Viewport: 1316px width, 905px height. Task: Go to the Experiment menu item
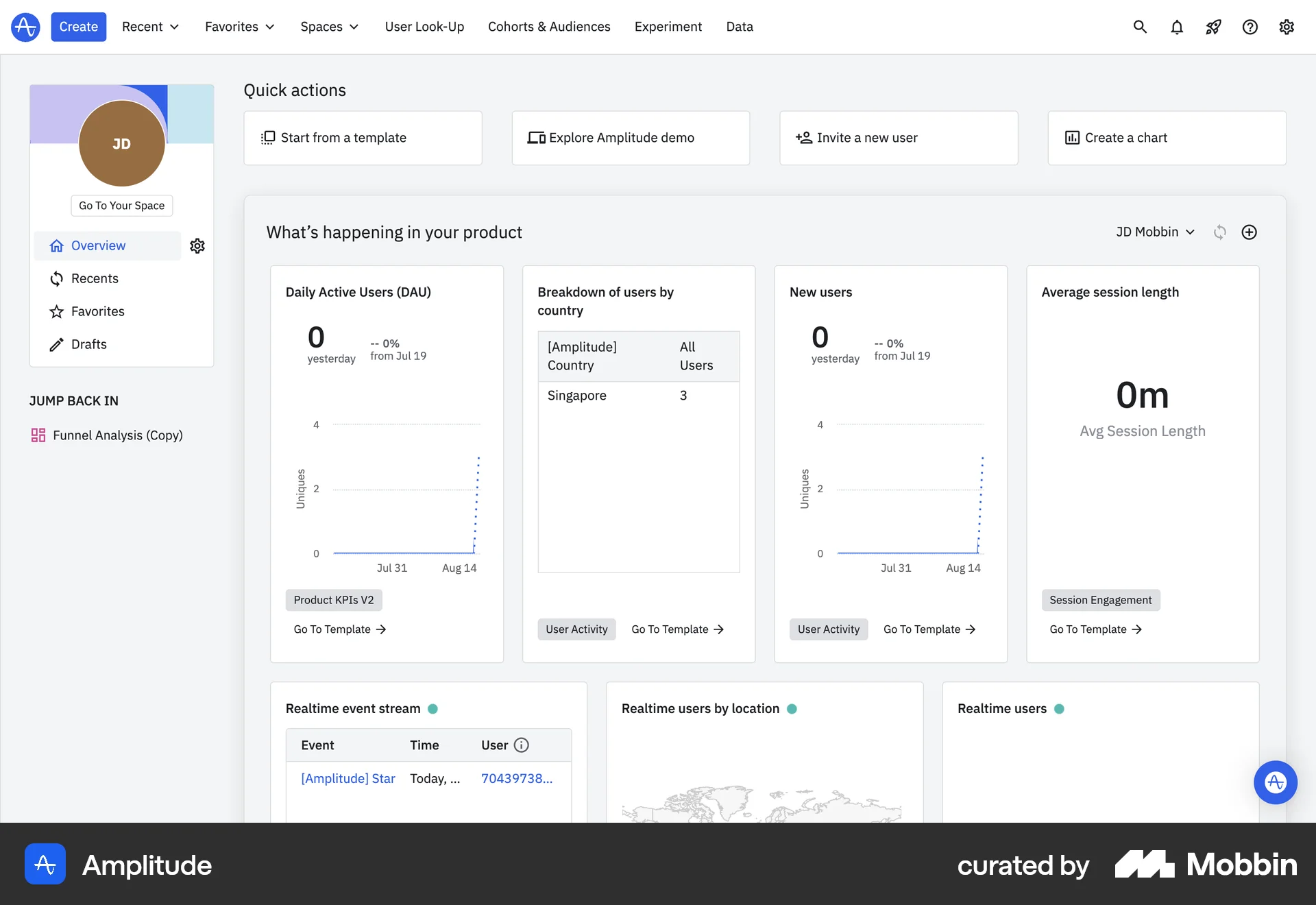tap(668, 27)
